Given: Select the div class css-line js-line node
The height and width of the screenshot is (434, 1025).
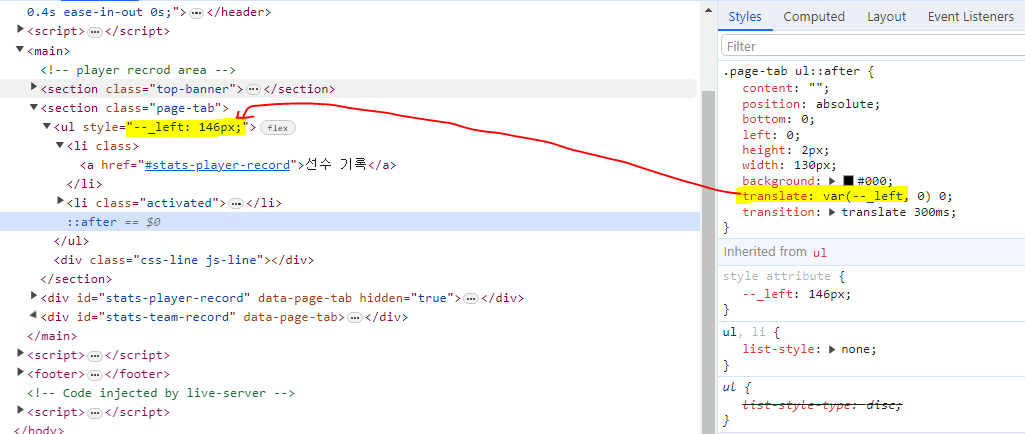Looking at the screenshot, I should tap(184, 260).
